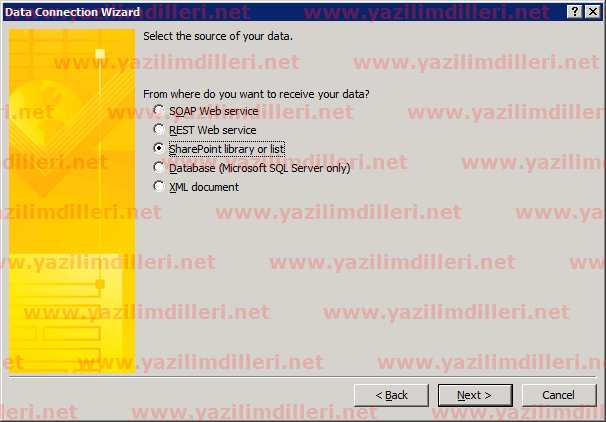
Task: Click the 'SOAP Web service' label text
Action: [x=214, y=111]
